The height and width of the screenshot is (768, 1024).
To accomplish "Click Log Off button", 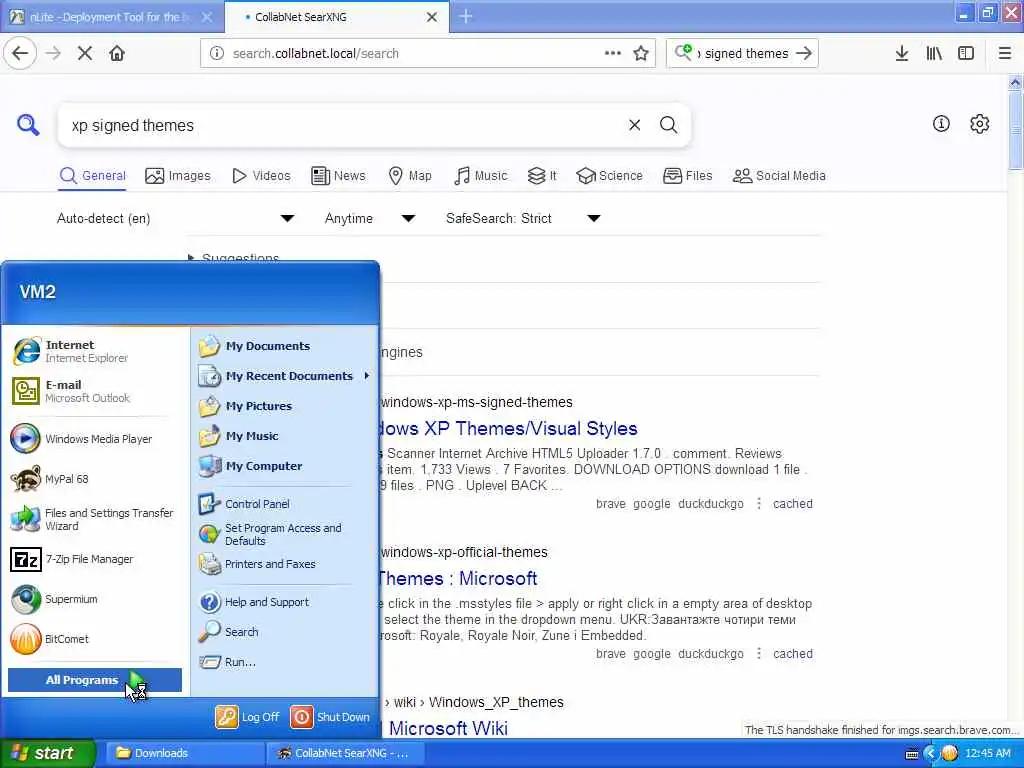I will pos(248,717).
